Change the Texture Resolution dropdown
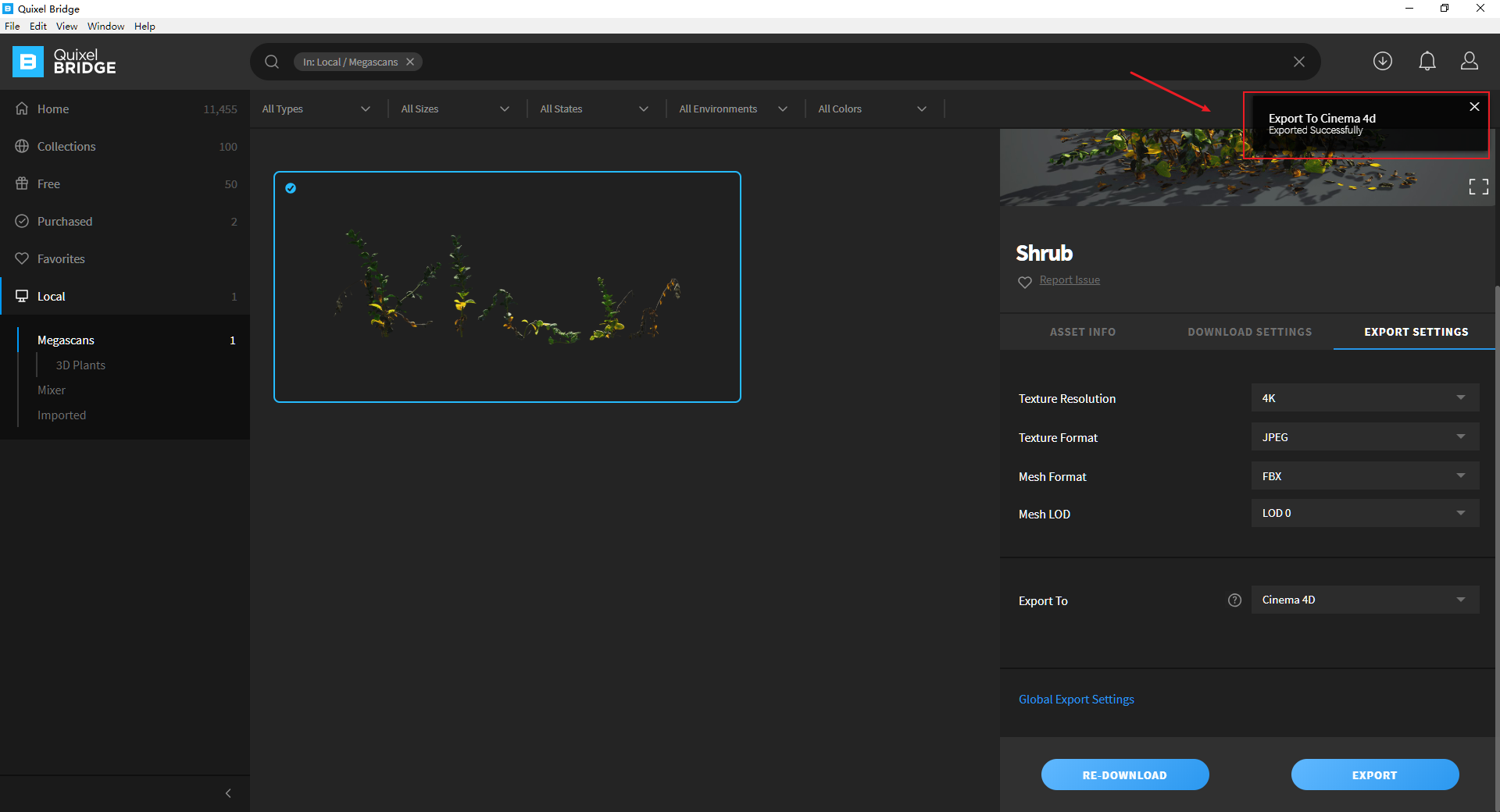 coord(1365,398)
